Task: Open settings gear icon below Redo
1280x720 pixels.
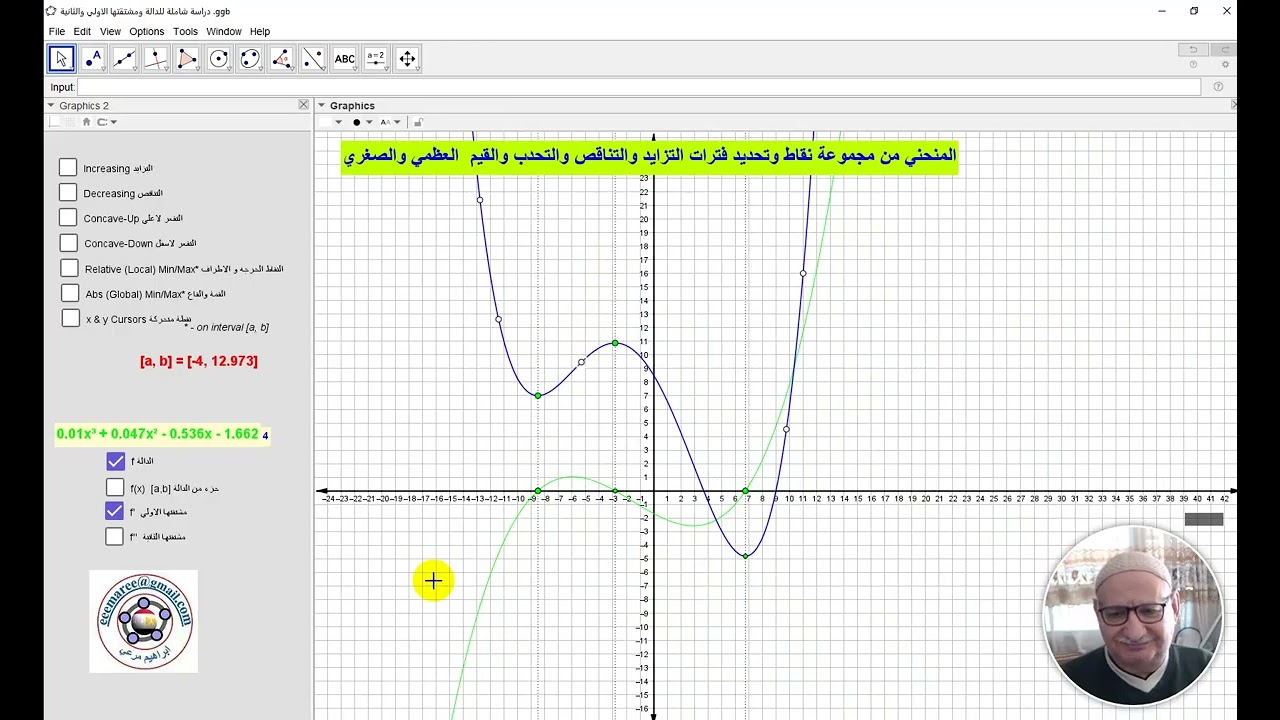Action: (1225, 65)
